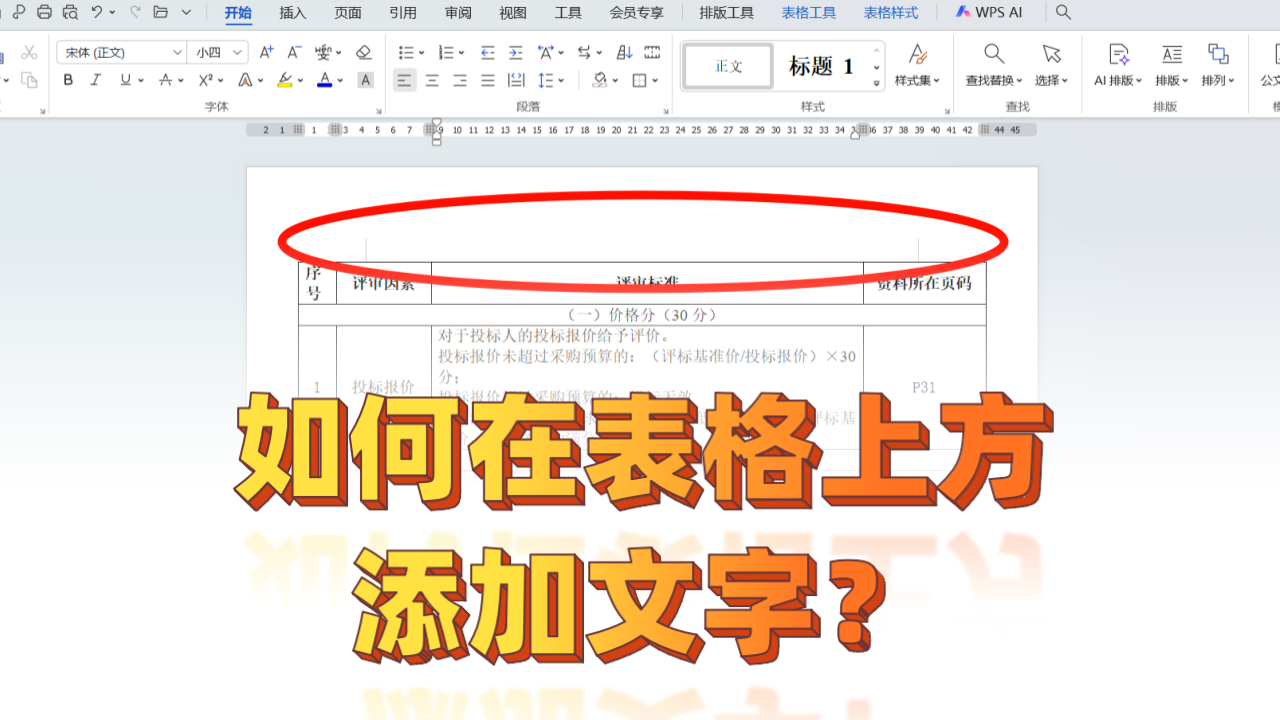
Task: Apply yellow text highlight color
Action: pos(285,80)
